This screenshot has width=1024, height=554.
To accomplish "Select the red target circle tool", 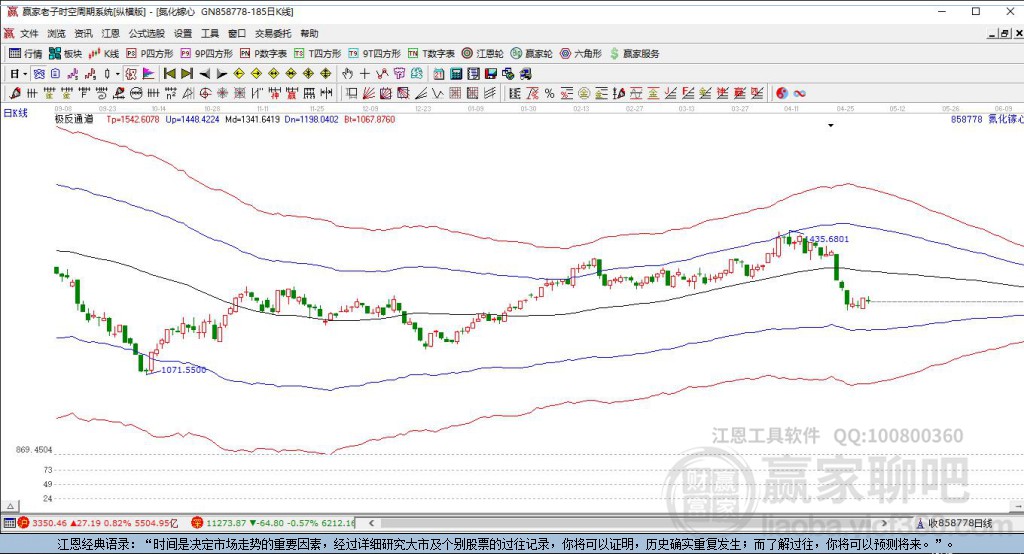I will coord(205,93).
